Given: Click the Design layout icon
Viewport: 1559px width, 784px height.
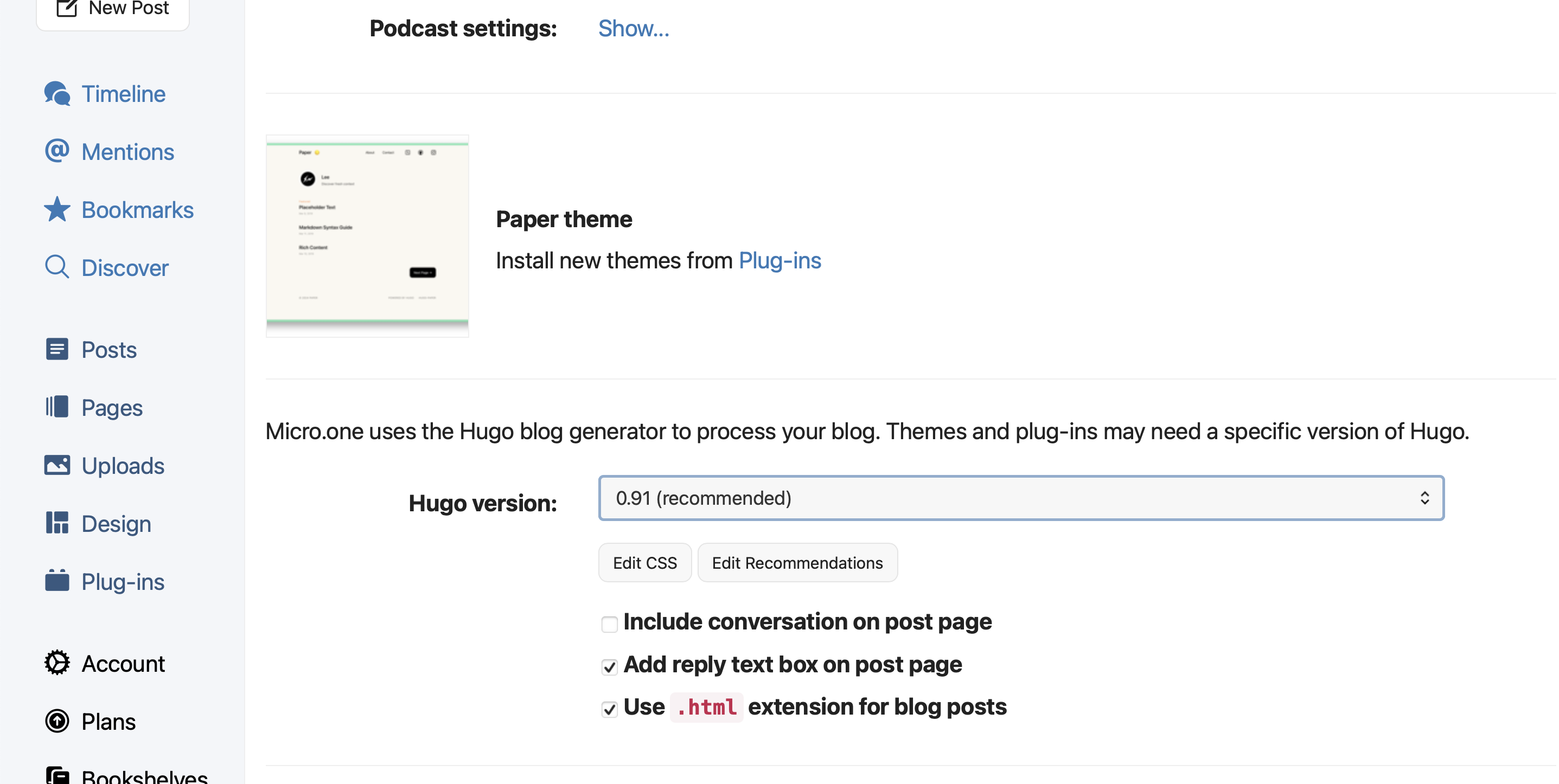Looking at the screenshot, I should (x=57, y=523).
